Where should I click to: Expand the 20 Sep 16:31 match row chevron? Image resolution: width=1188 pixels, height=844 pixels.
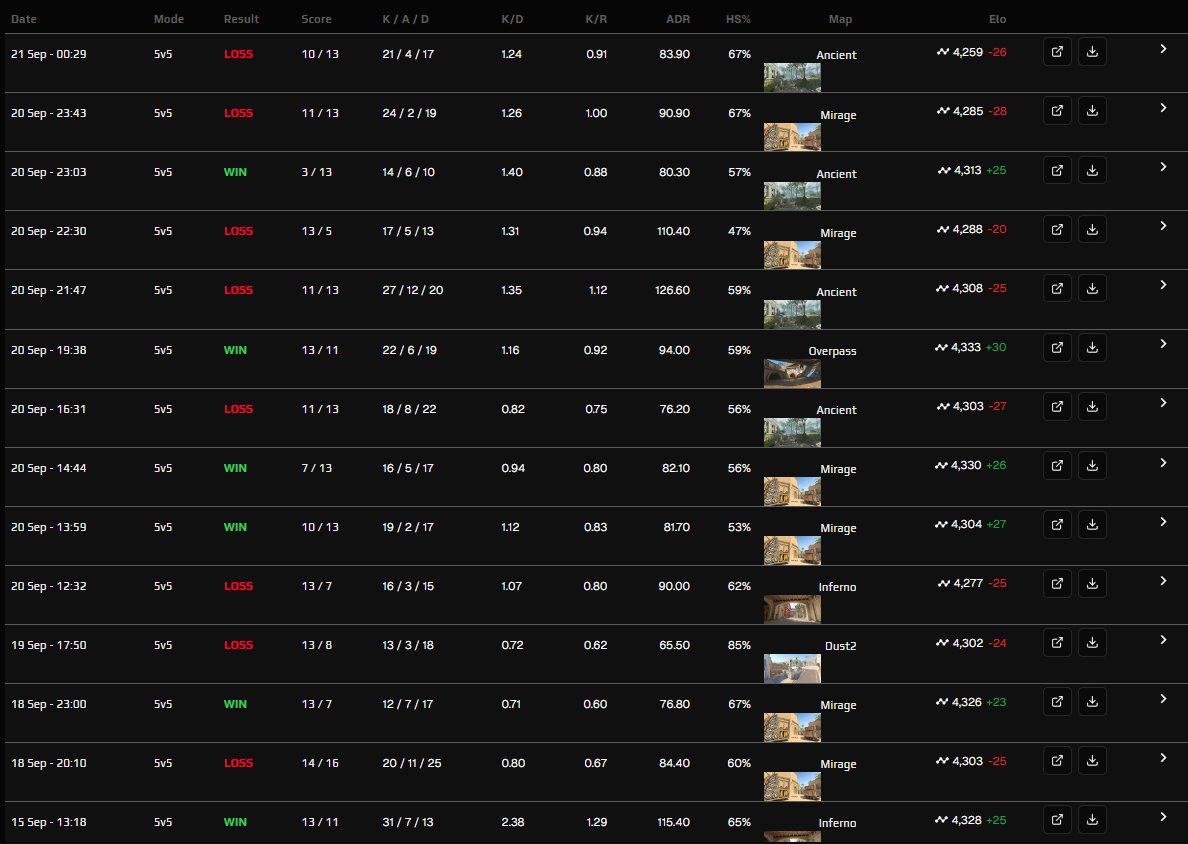tap(1163, 404)
